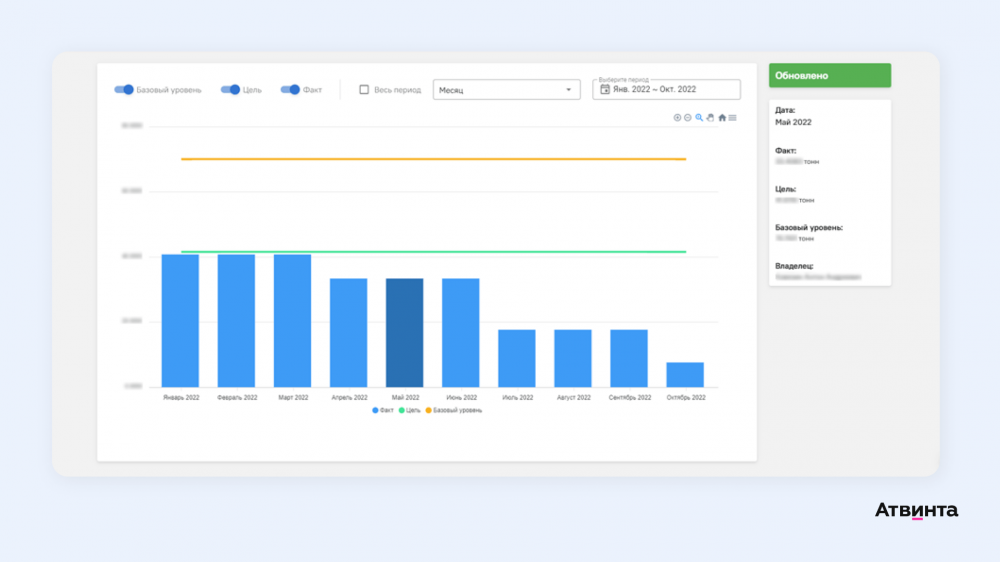
Task: Check the Весь период checkbox
Action: tap(364, 89)
